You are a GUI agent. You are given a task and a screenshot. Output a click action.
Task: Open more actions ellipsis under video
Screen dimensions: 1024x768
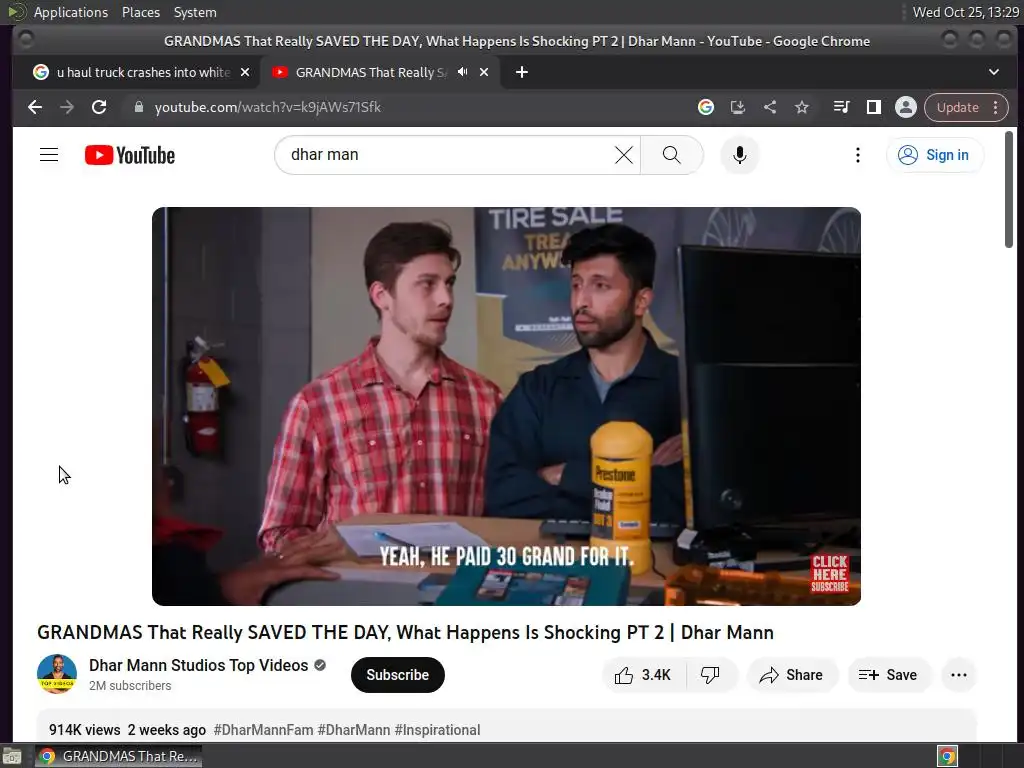pos(959,675)
